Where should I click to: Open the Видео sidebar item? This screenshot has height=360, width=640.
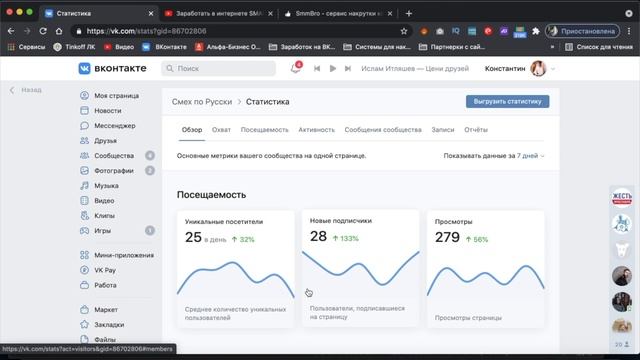pos(104,201)
